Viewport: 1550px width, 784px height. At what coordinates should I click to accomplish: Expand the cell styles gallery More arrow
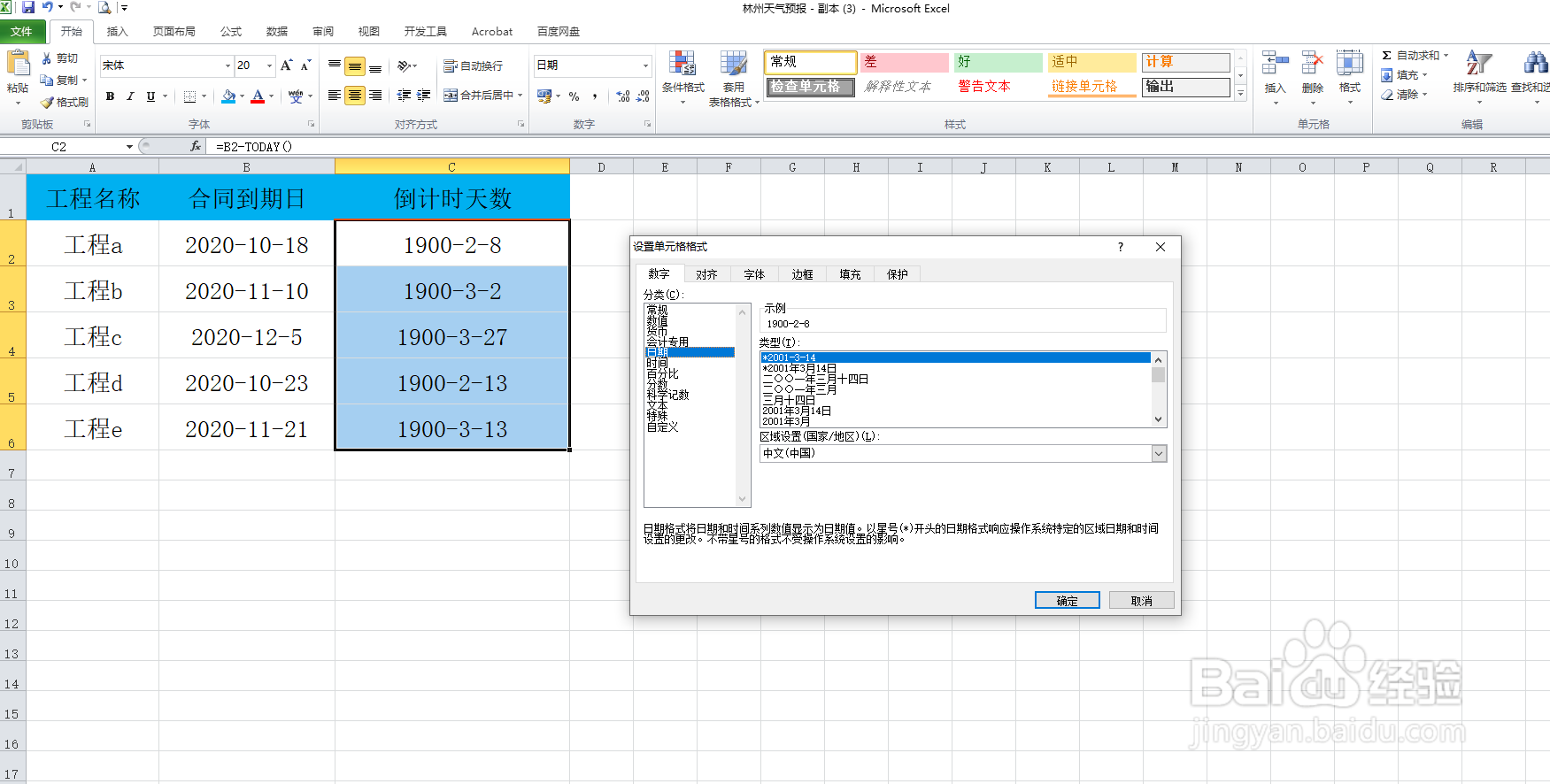1241,94
